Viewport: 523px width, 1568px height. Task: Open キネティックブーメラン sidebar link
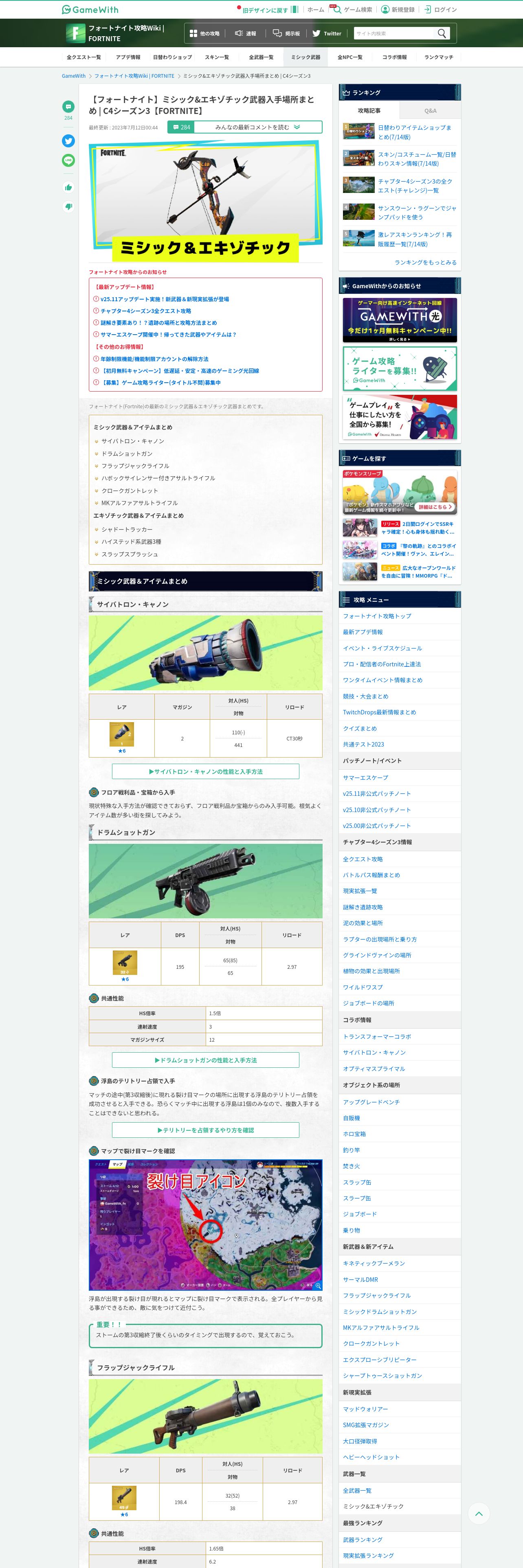[374, 1263]
